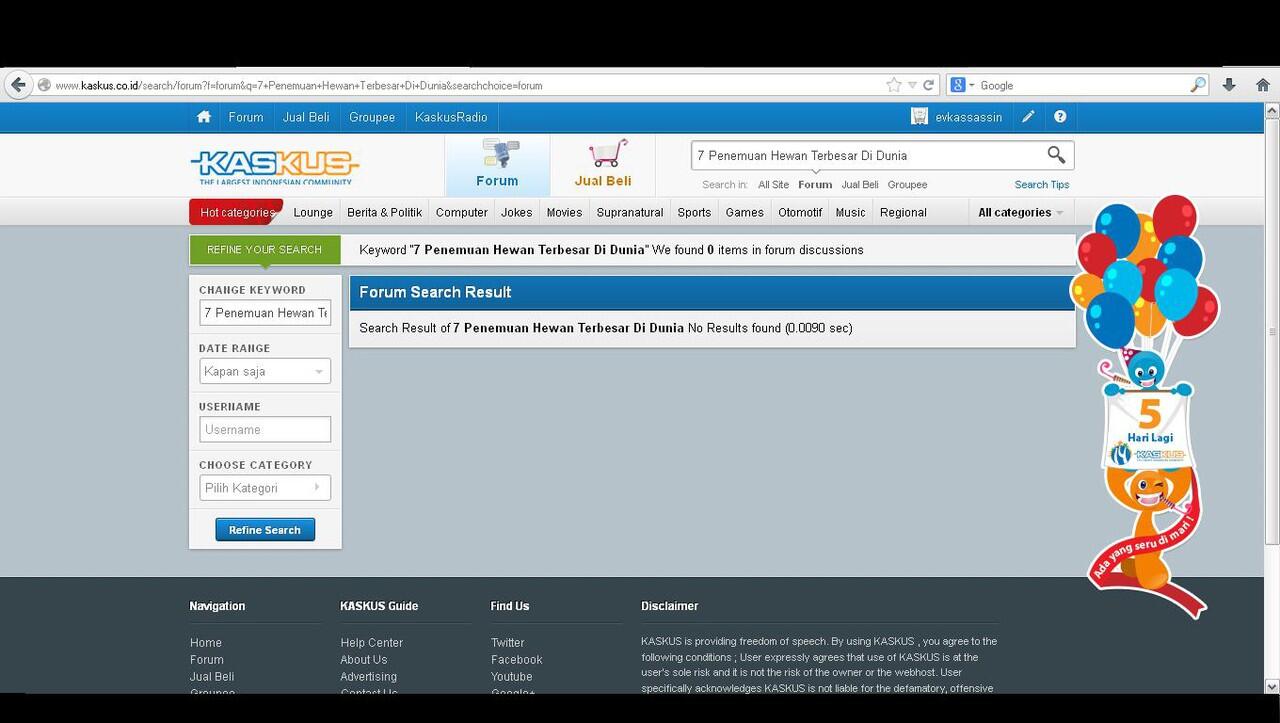The image size is (1280, 723).
Task: Search in Groupee option
Action: coord(907,185)
